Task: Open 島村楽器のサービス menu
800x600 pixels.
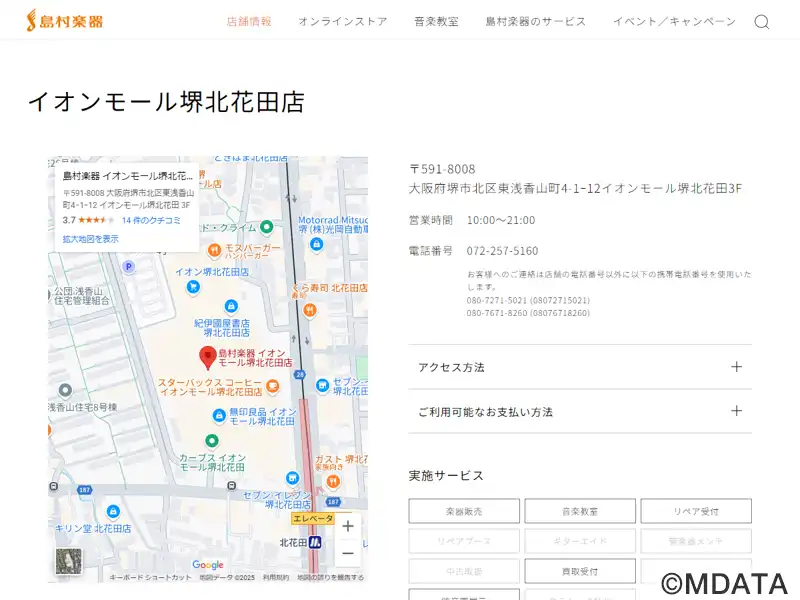Action: click(x=536, y=21)
